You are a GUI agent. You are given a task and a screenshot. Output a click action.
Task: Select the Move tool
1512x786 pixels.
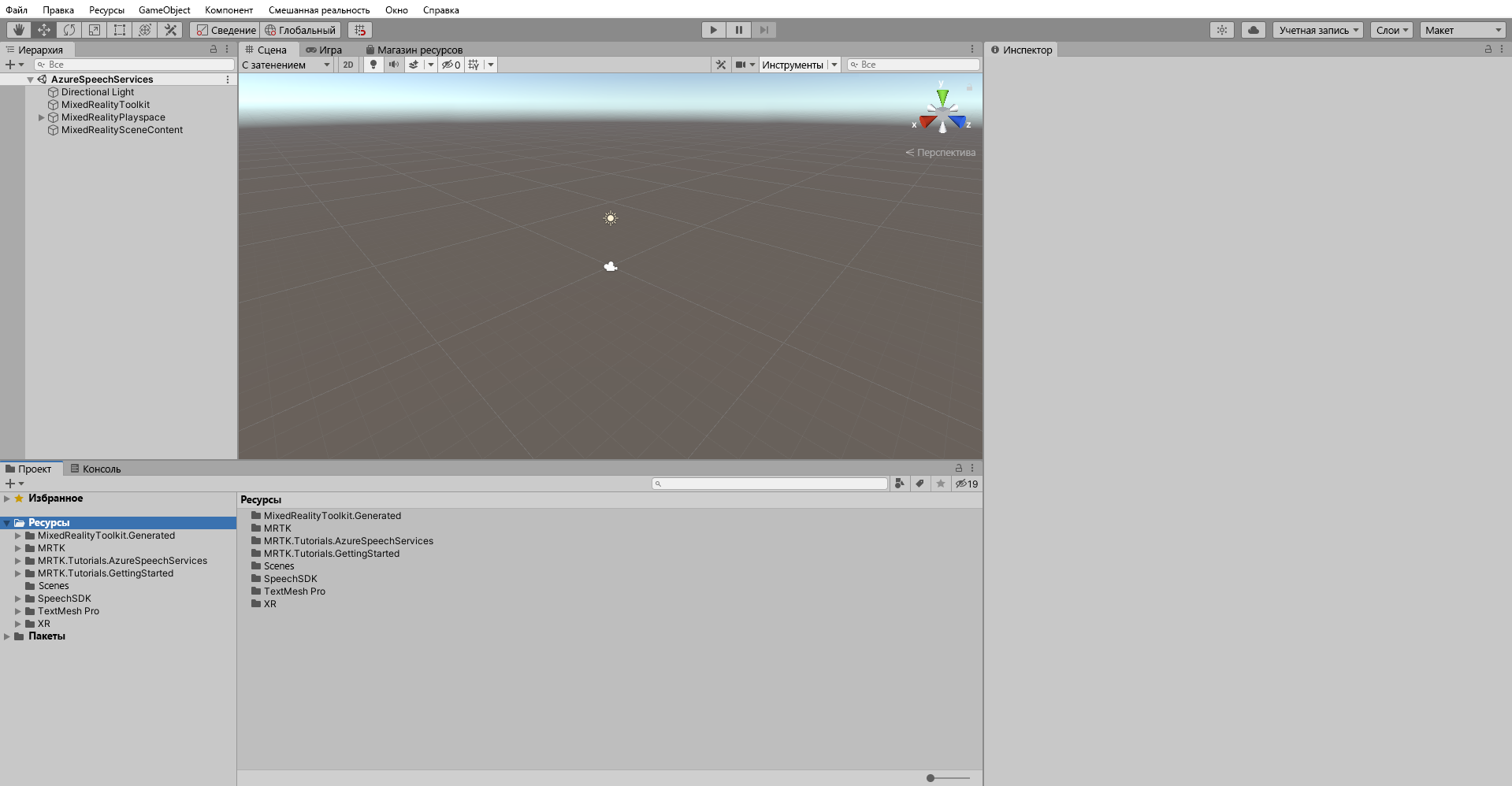click(44, 30)
